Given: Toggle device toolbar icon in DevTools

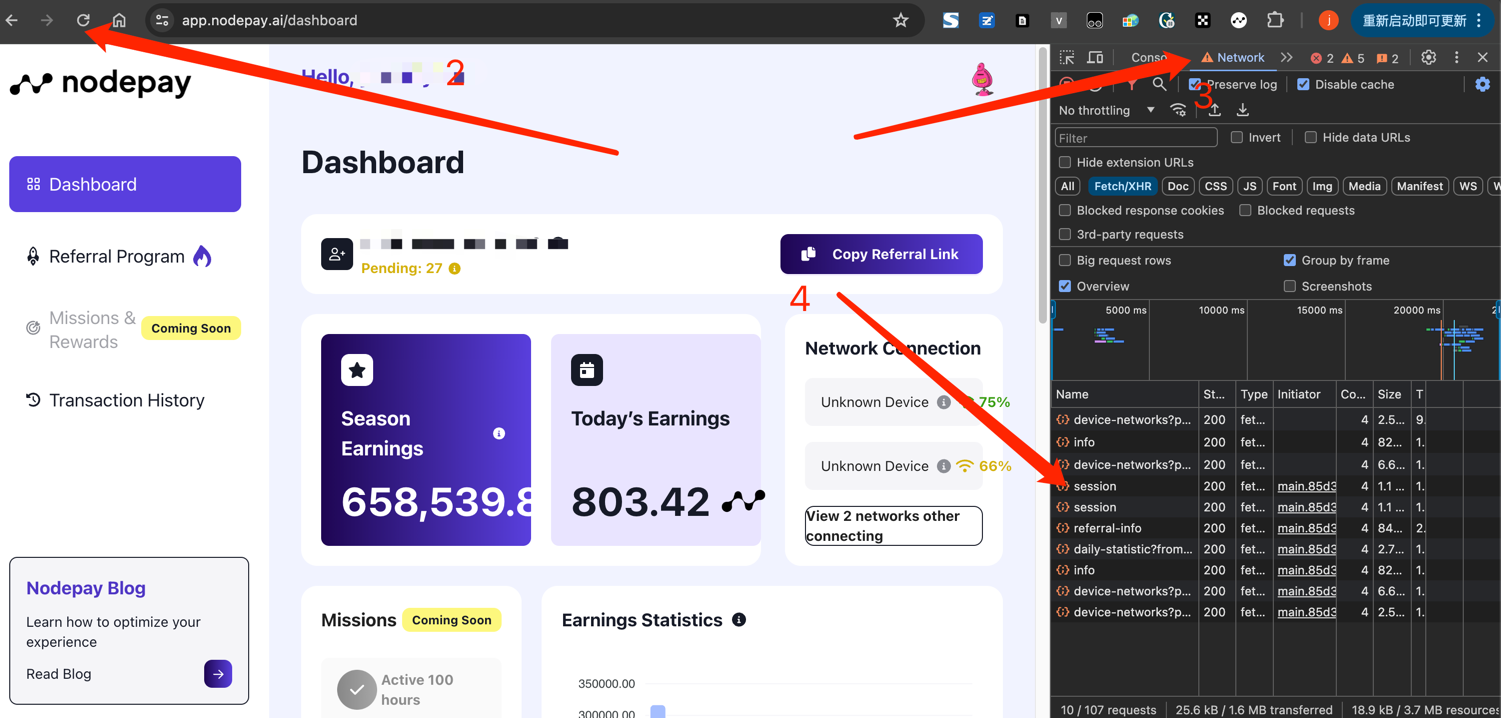Looking at the screenshot, I should [x=1095, y=58].
